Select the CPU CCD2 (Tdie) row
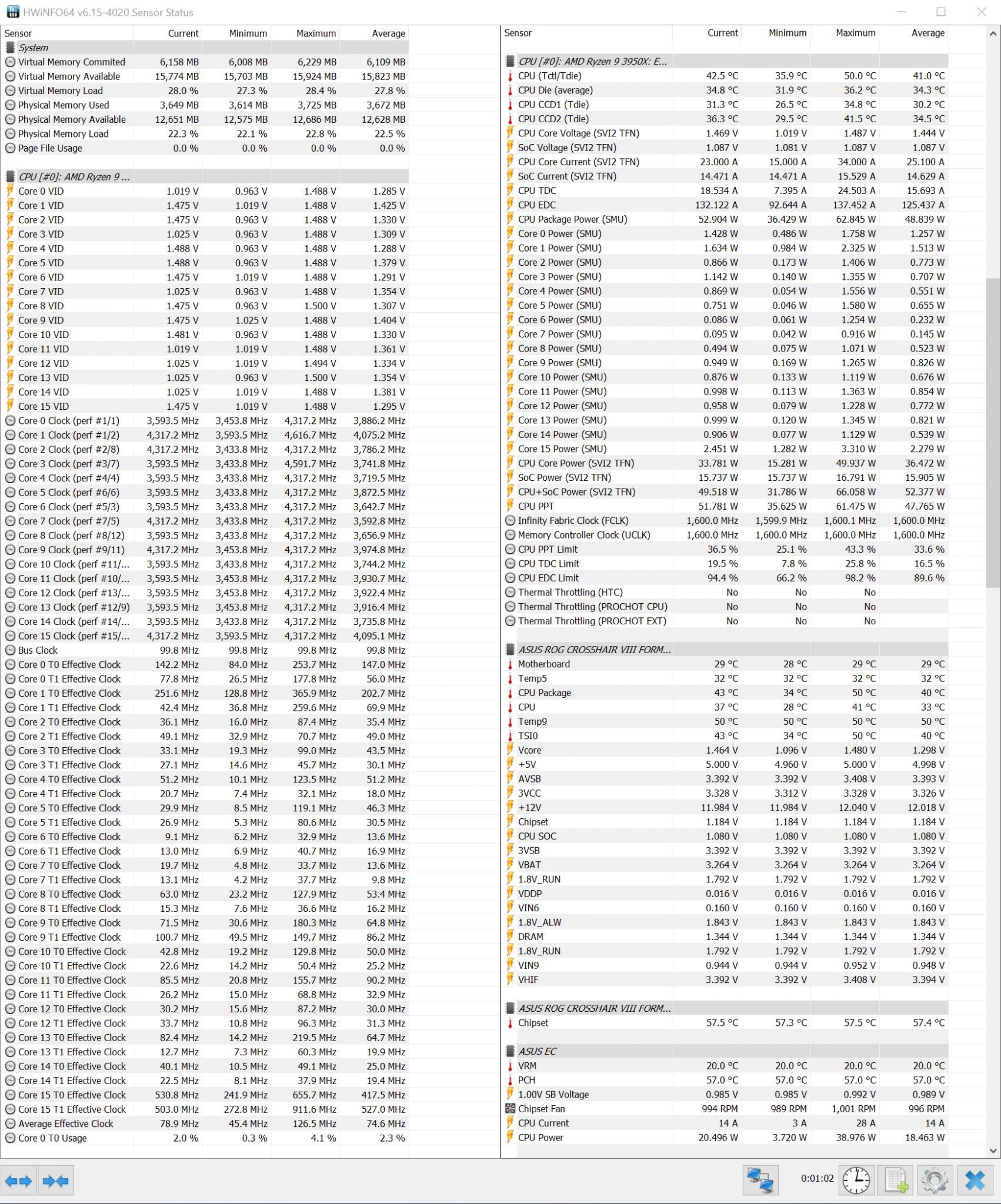The image size is (1001, 1204). [x=725, y=119]
